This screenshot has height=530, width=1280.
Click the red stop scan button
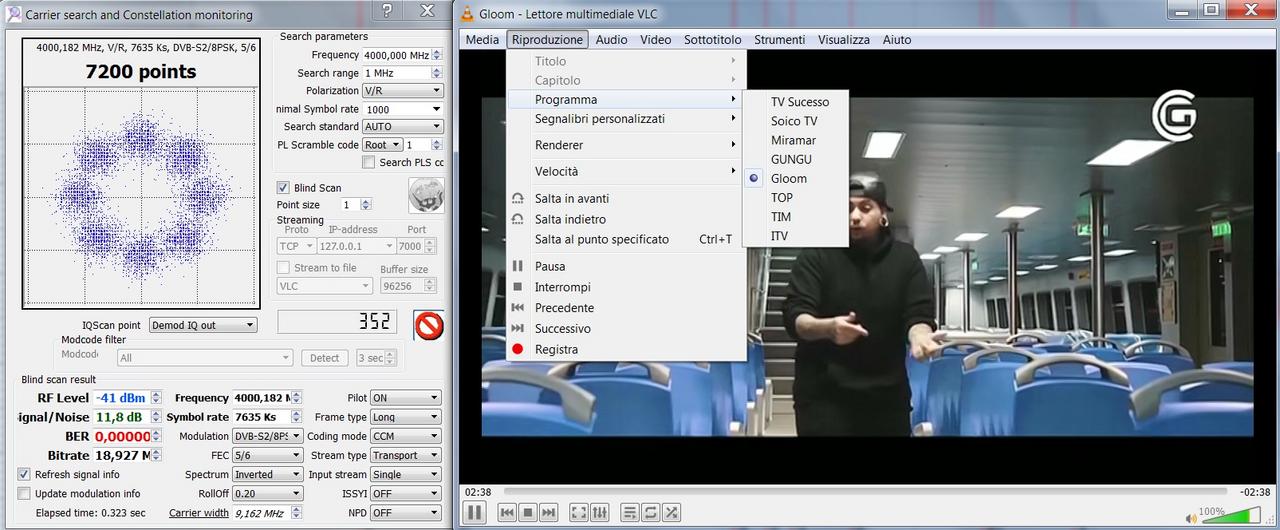pos(429,325)
